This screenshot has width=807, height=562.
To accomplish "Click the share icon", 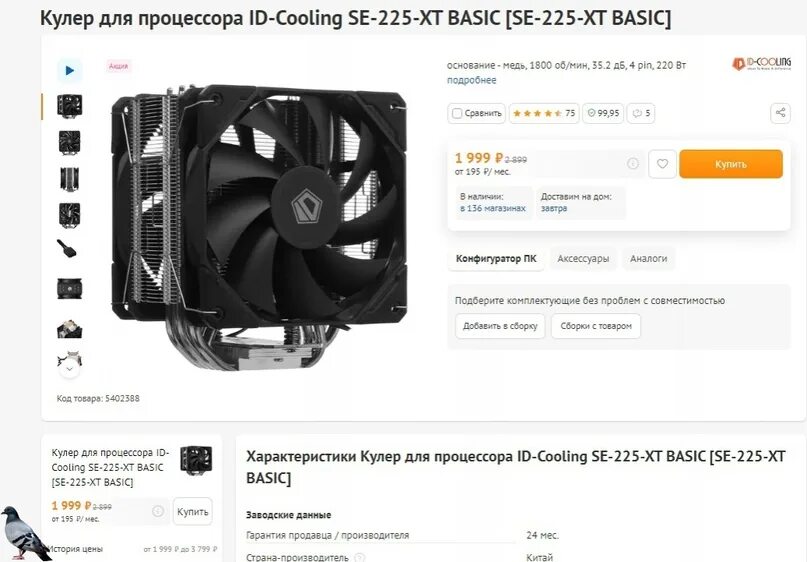I will (x=780, y=113).
